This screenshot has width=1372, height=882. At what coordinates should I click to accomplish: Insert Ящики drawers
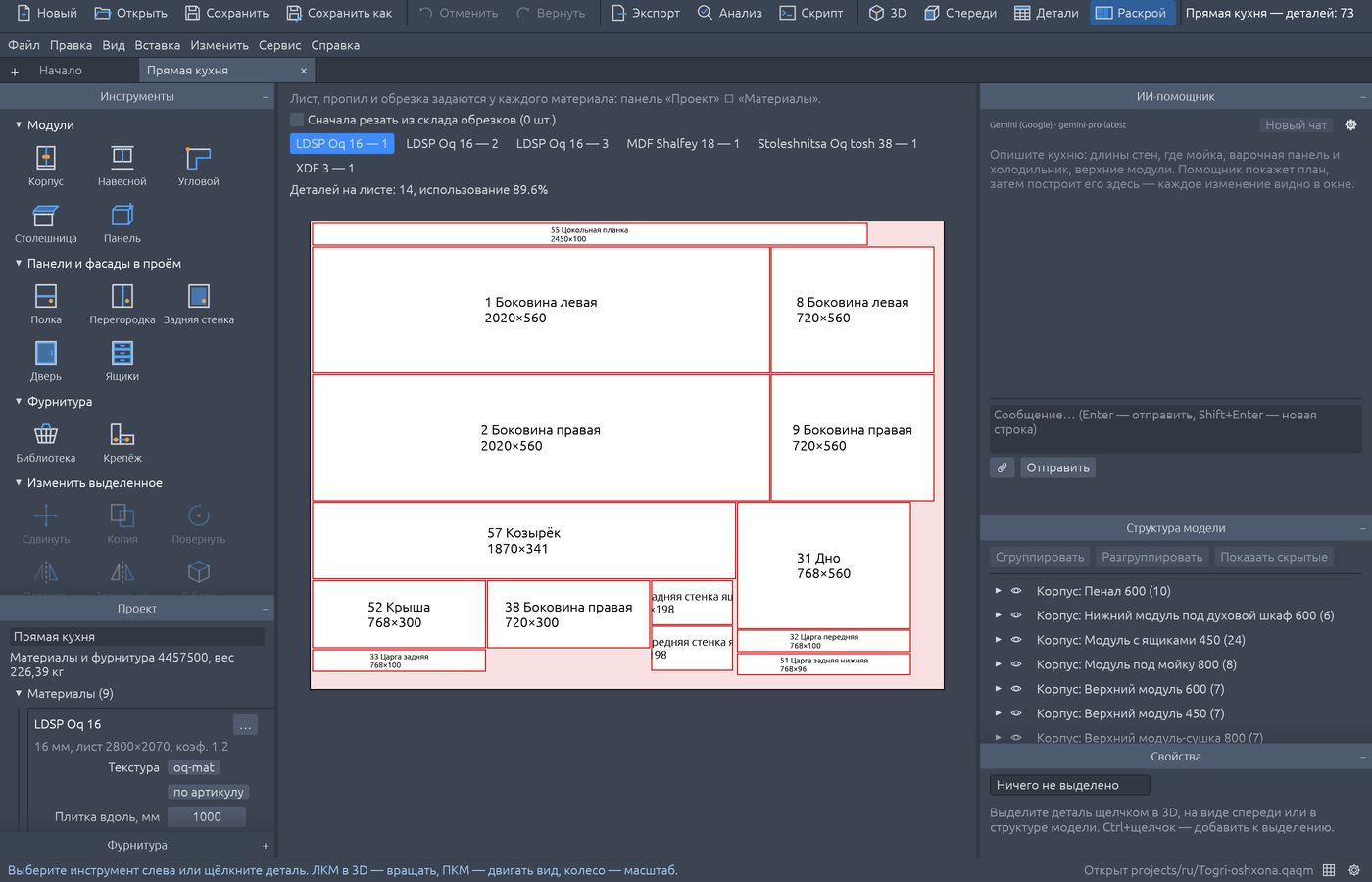(122, 361)
